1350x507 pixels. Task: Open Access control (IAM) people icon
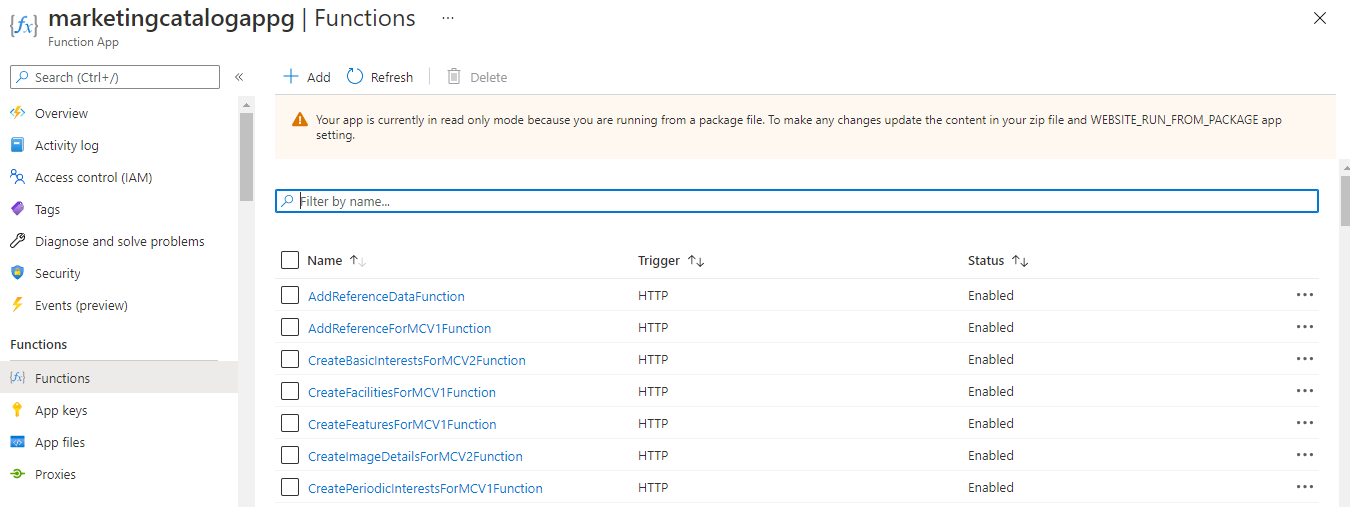[17, 177]
